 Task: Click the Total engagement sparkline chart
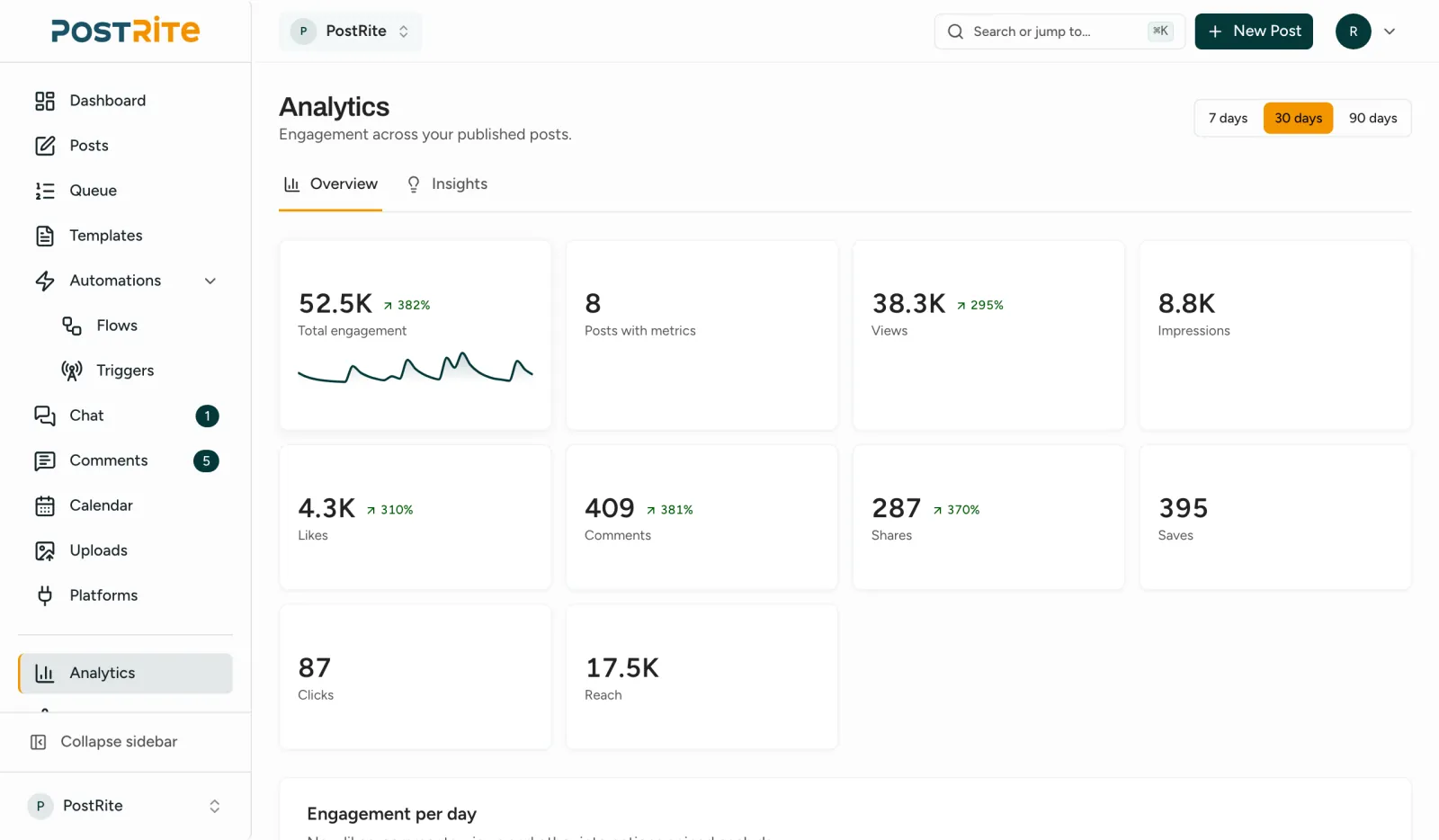[x=416, y=368]
